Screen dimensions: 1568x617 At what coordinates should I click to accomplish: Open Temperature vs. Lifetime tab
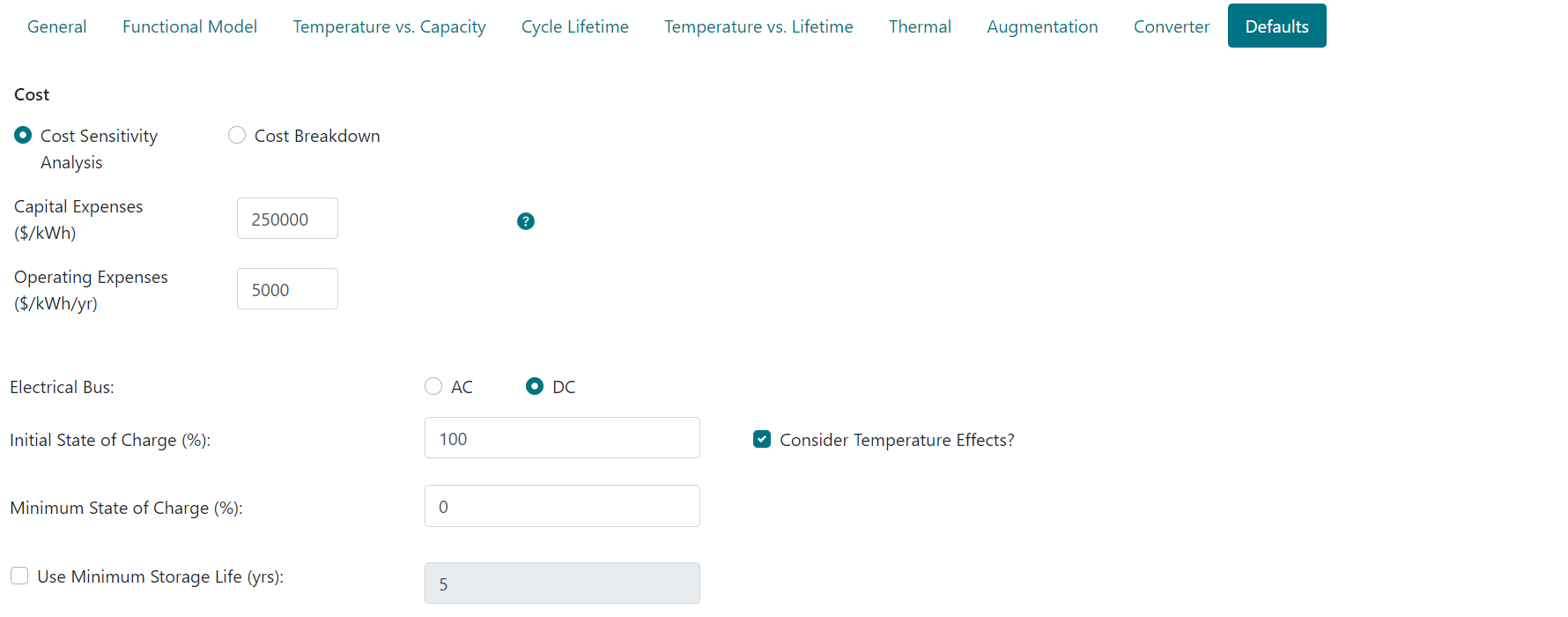click(758, 26)
